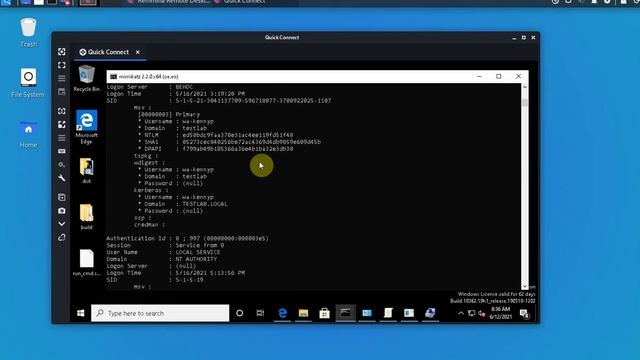Viewport: 640px width, 360px height.
Task: Select the Quick Connect tab
Action: pos(104,52)
